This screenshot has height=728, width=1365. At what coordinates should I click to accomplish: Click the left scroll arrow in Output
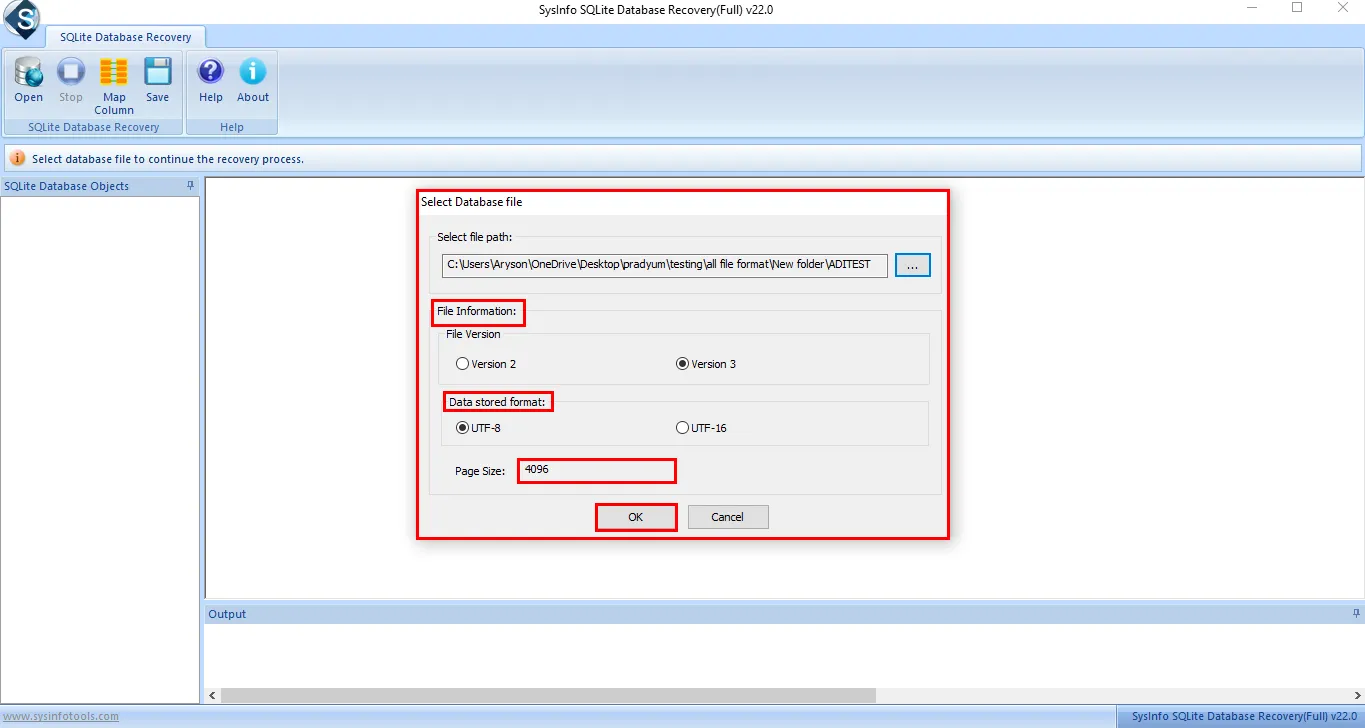[x=212, y=695]
